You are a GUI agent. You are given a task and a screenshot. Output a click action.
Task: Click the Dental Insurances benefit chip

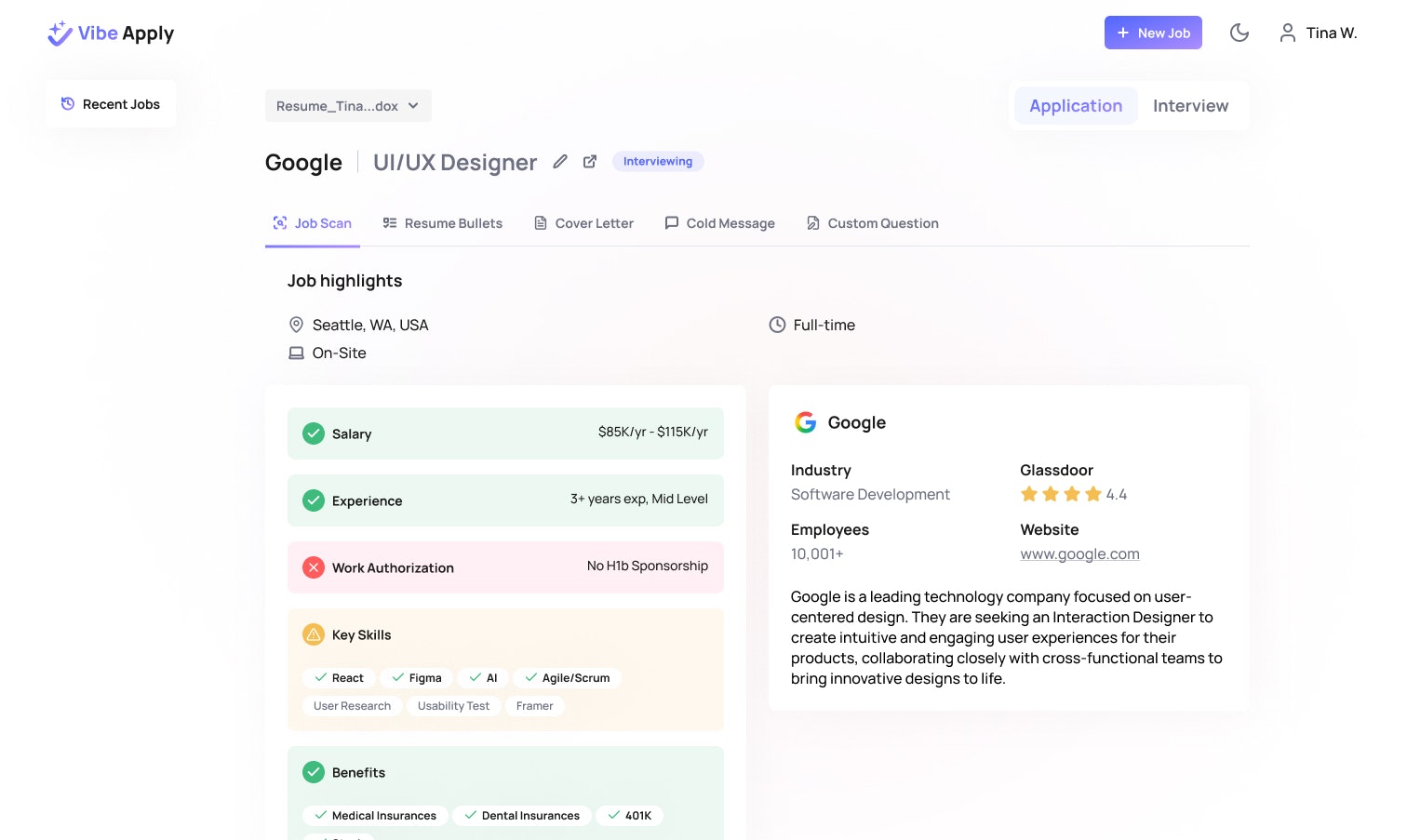coord(522,816)
